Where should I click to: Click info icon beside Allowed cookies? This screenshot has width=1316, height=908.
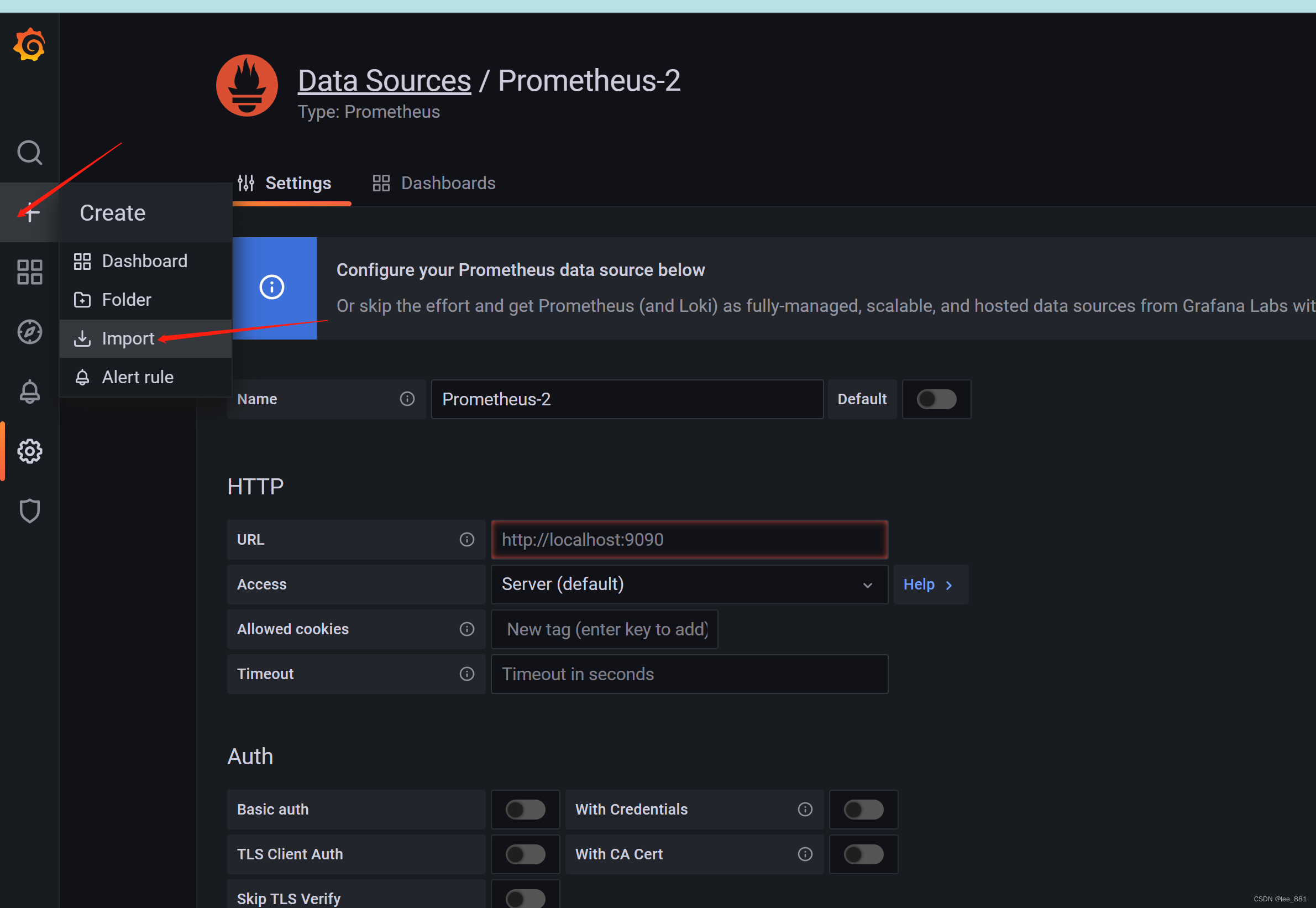466,629
